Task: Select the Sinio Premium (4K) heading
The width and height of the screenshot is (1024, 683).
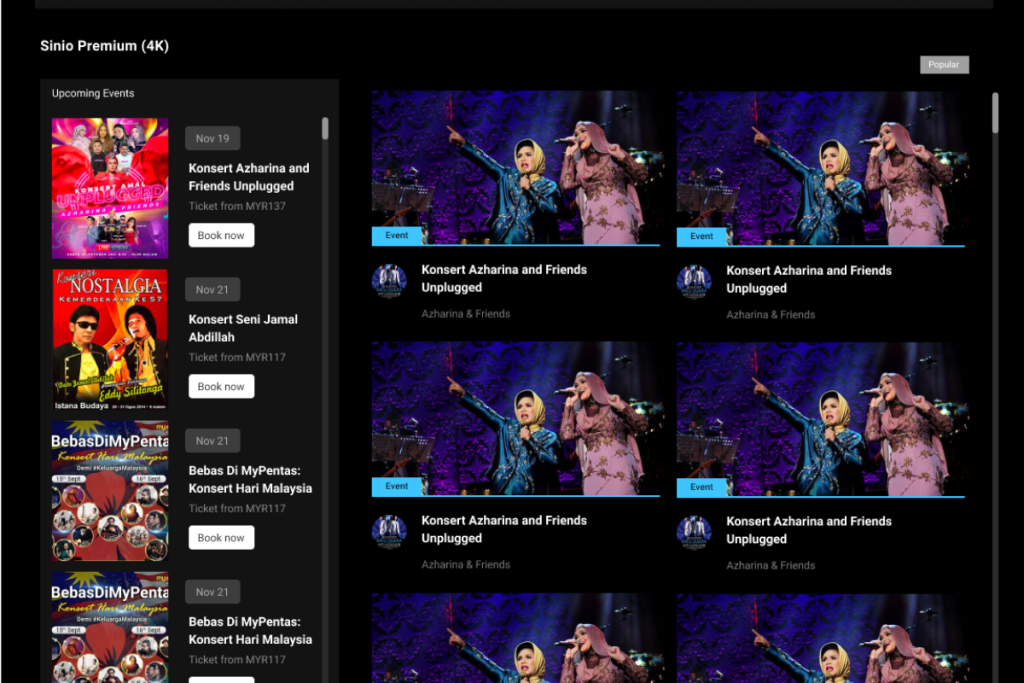Action: pyautogui.click(x=104, y=46)
